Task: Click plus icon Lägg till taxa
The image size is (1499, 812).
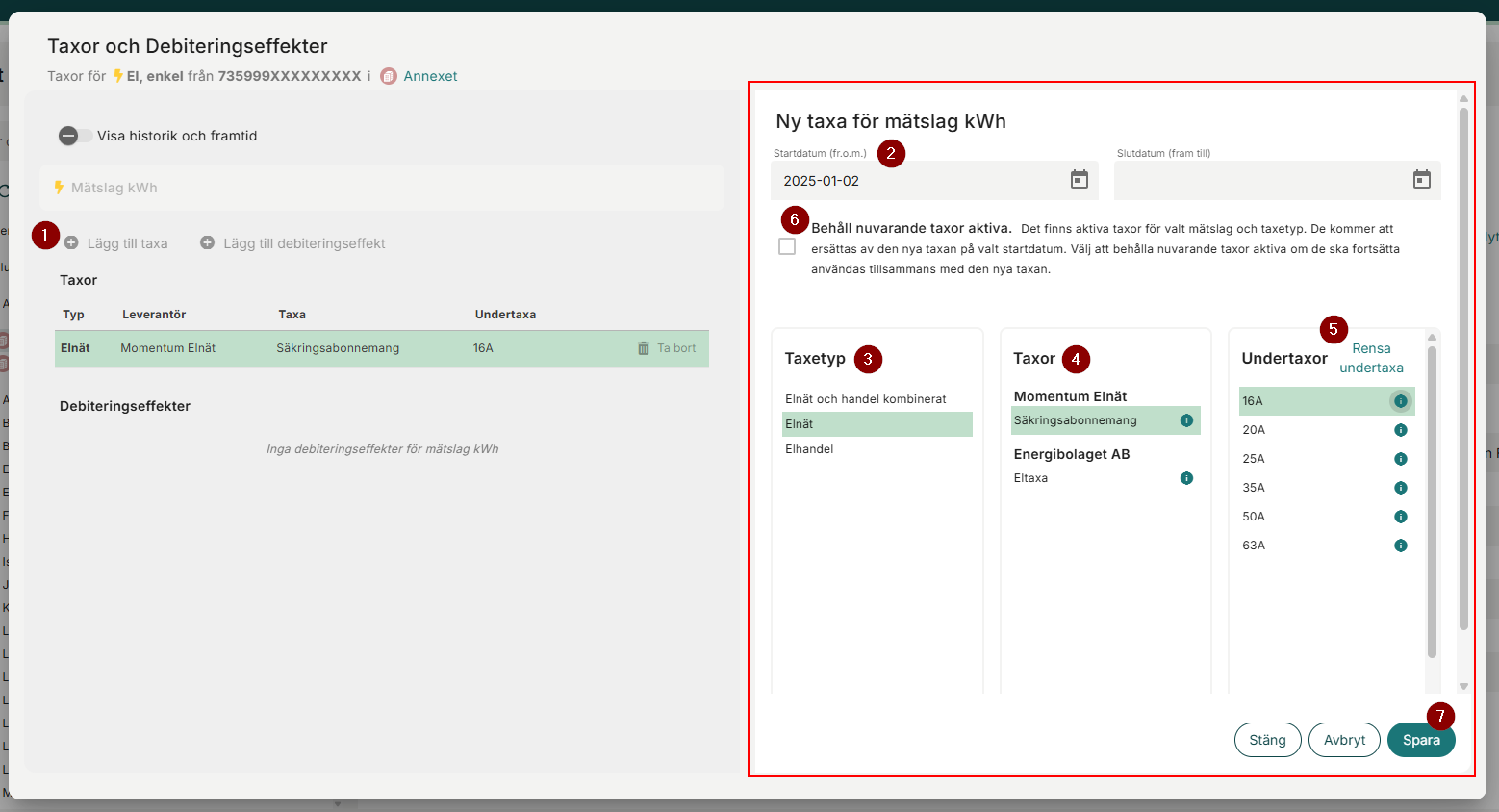Action: point(72,243)
